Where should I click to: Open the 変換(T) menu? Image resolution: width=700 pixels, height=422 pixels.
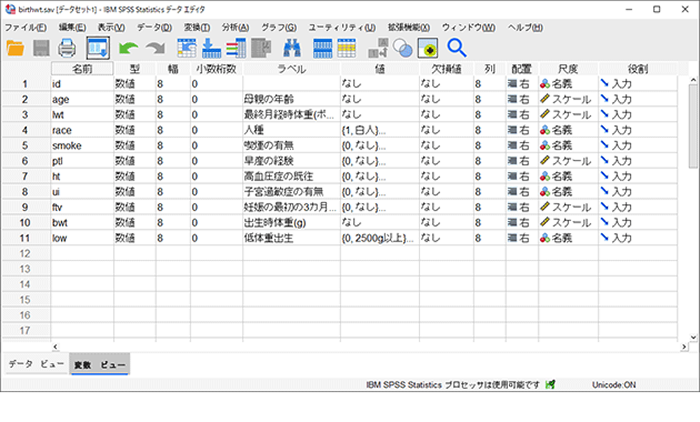click(x=197, y=28)
